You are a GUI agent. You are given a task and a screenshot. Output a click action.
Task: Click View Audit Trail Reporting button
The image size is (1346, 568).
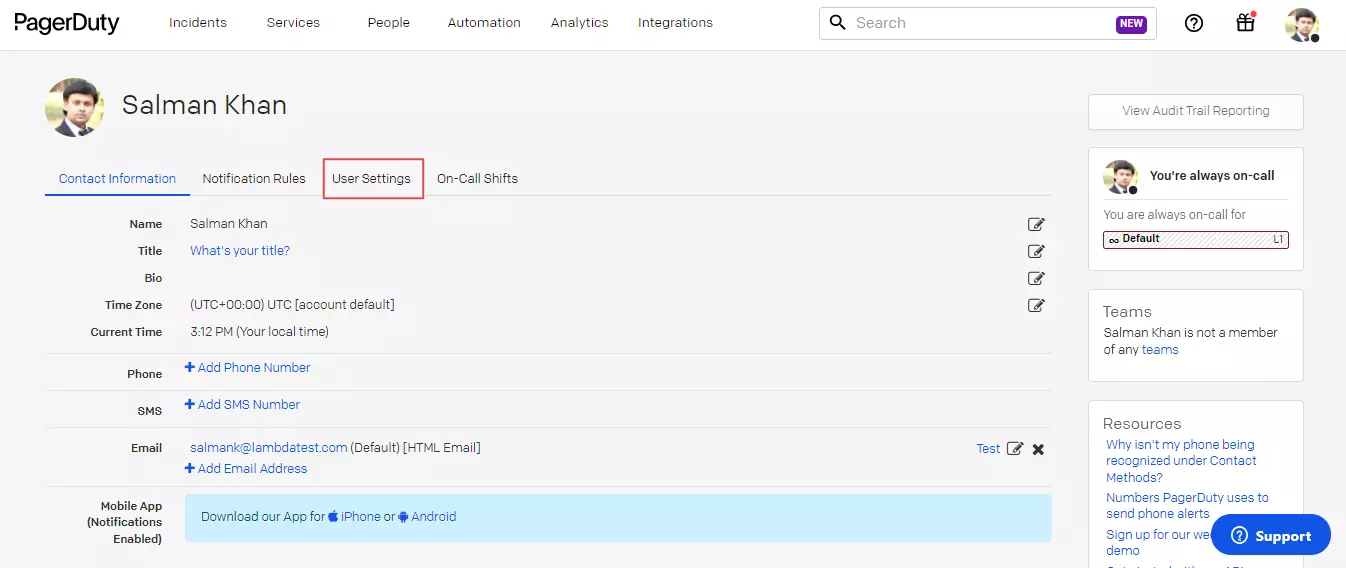pos(1195,111)
